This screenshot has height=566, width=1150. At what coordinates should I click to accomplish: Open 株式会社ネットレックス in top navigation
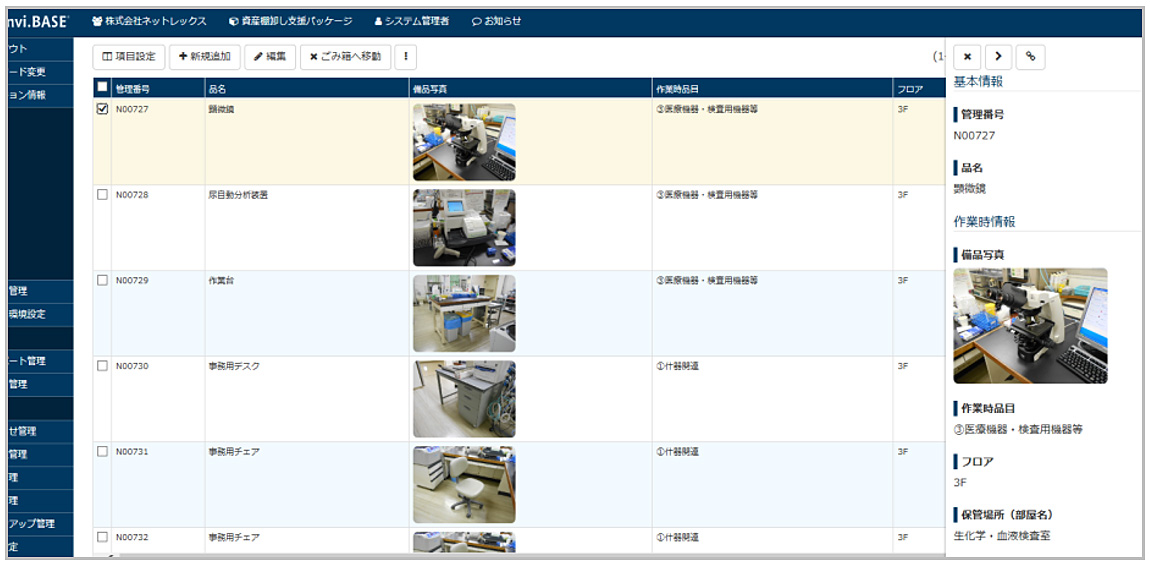click(150, 21)
